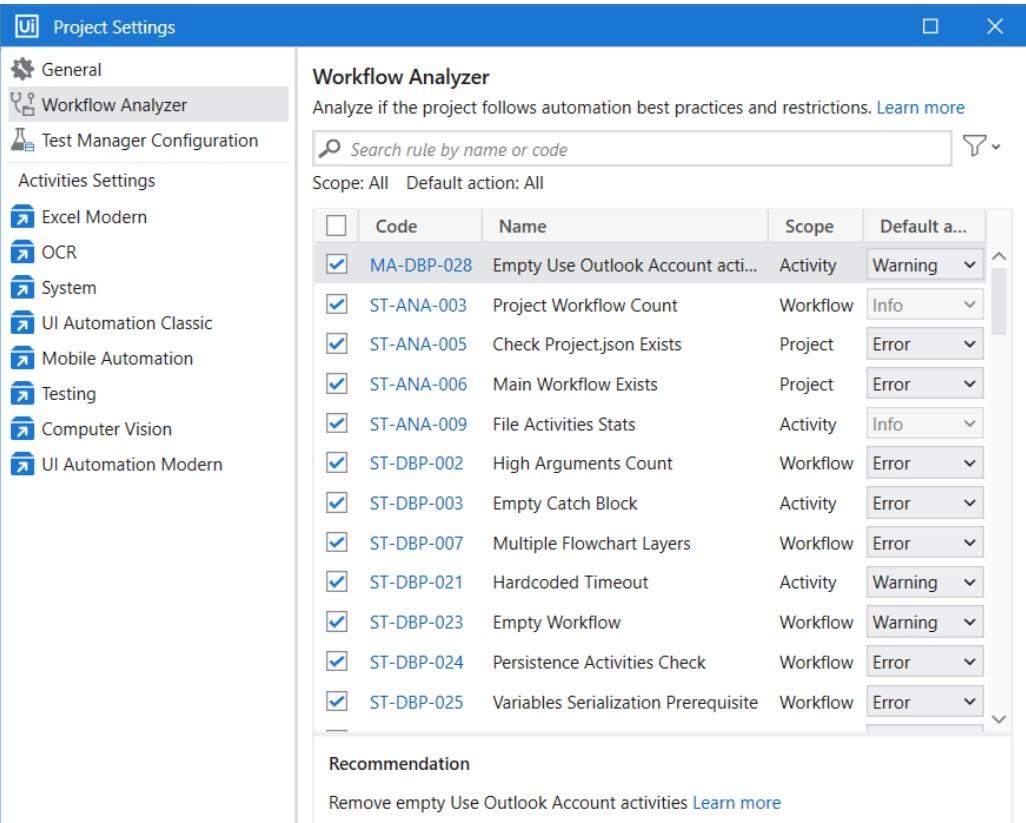Click the rule list vertical scrollbar thumb
This screenshot has width=1026, height=823.
pos(999,301)
